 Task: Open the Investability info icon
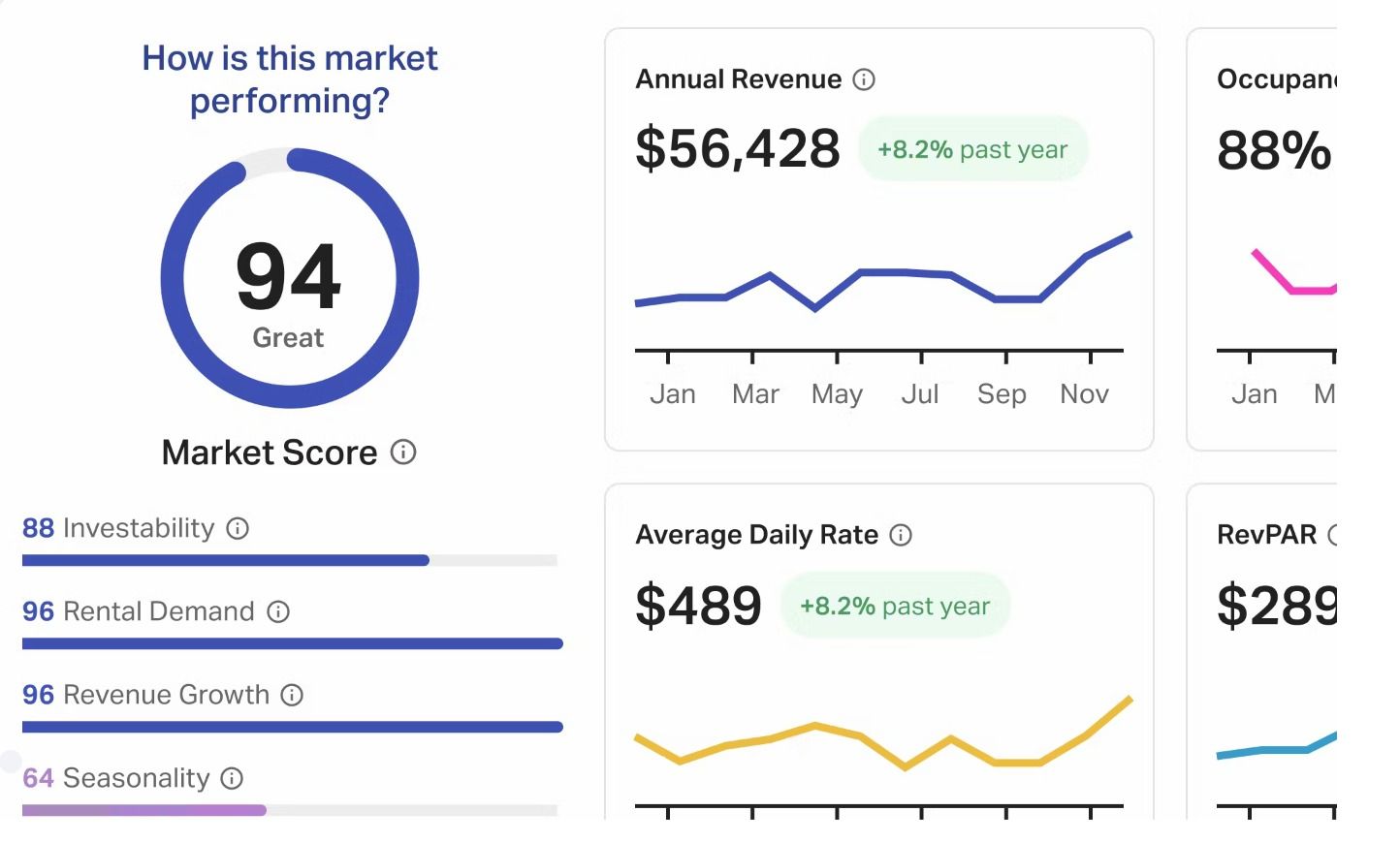238,528
